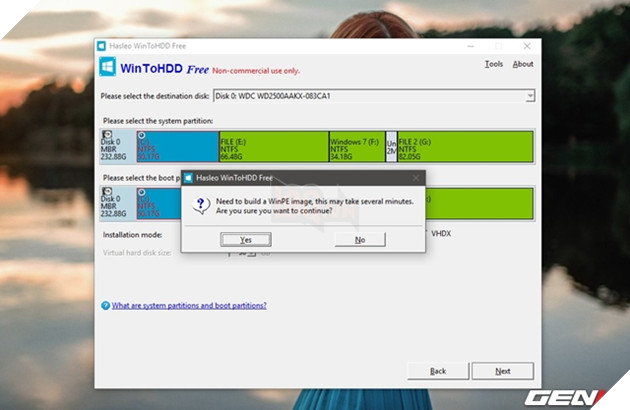
Task: Toggle the C: system partition radio button
Action: 141,135
